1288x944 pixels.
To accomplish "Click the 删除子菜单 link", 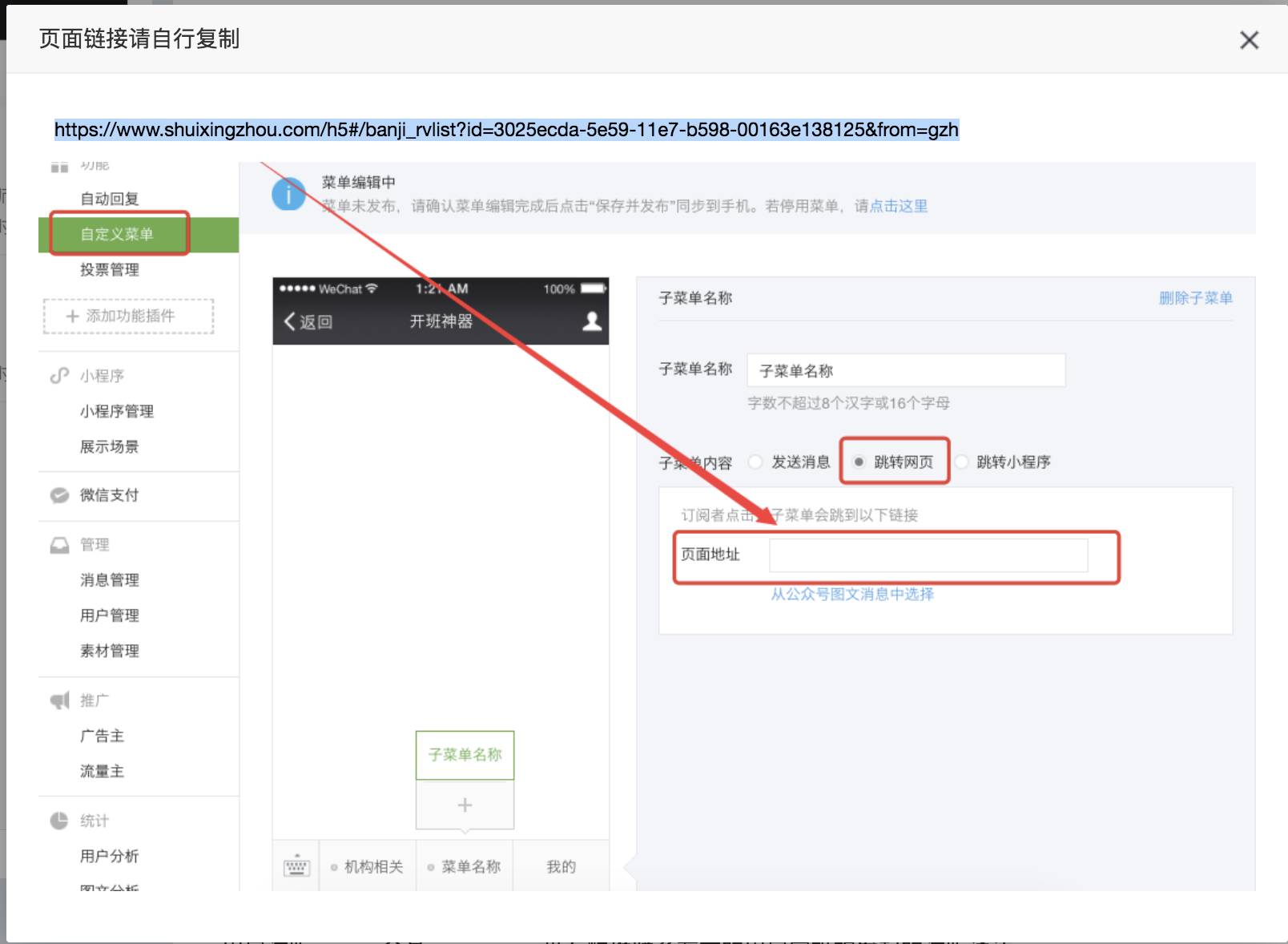I will (x=1196, y=298).
